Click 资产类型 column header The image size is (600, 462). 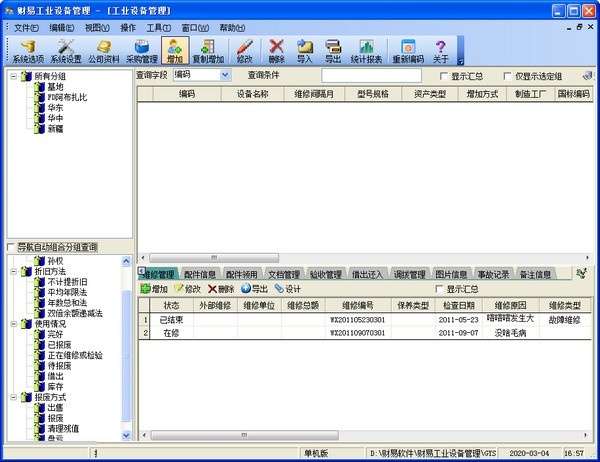430,94
